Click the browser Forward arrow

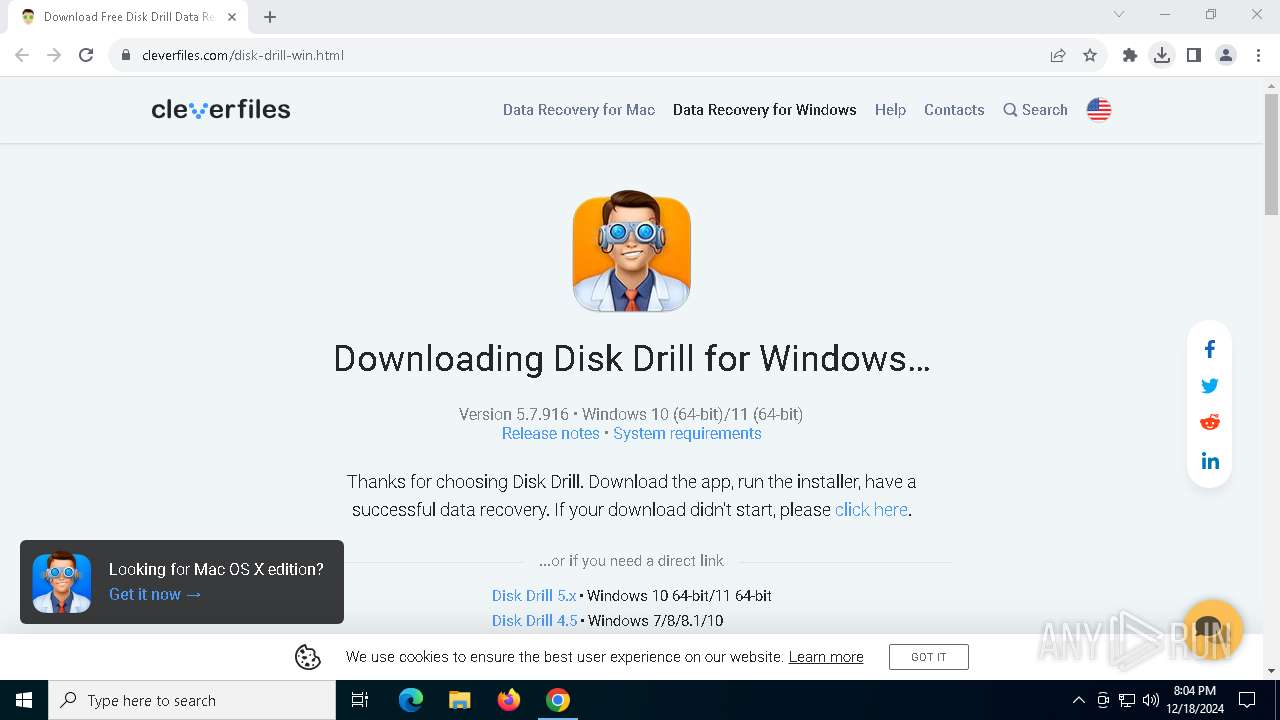(x=54, y=55)
